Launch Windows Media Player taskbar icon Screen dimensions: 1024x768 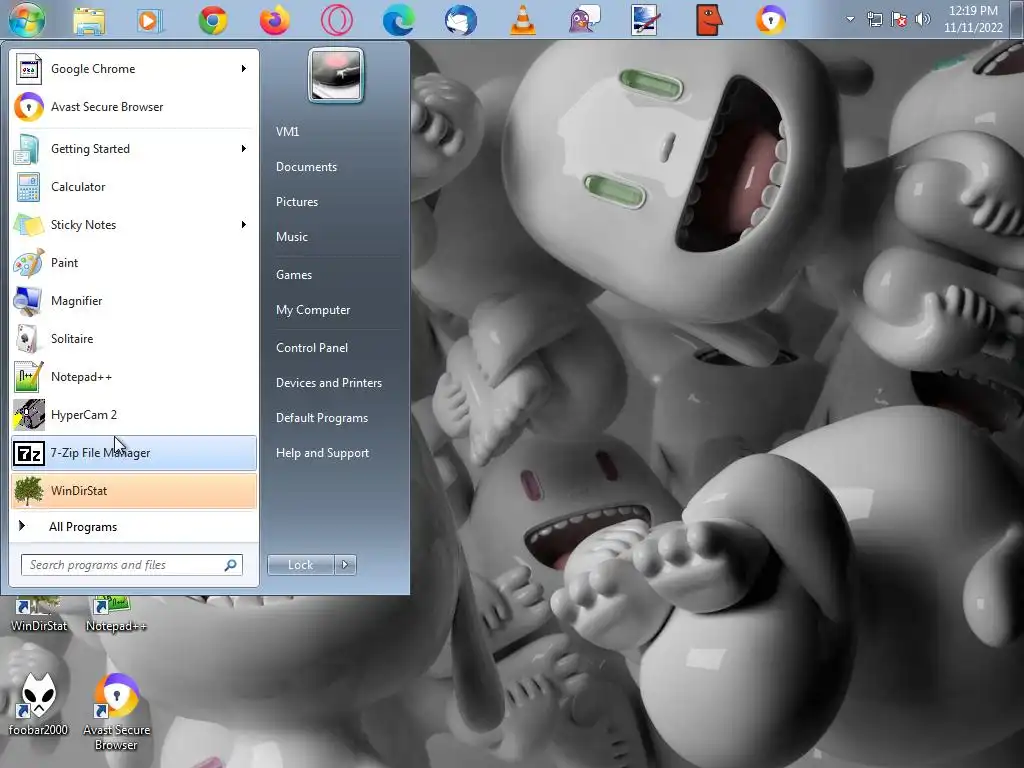(150, 21)
